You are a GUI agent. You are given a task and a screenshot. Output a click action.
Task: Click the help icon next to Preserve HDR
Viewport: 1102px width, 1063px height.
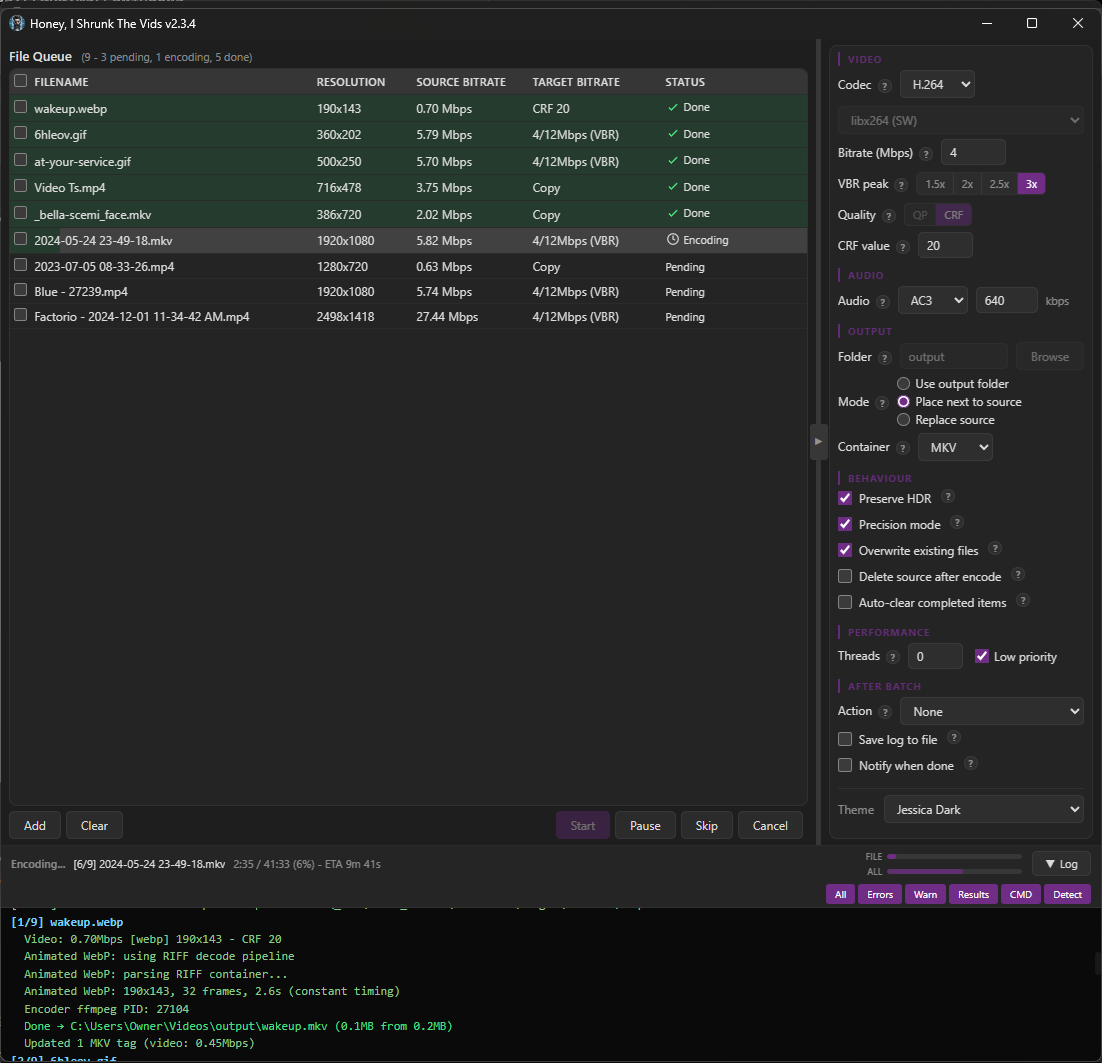tap(948, 497)
